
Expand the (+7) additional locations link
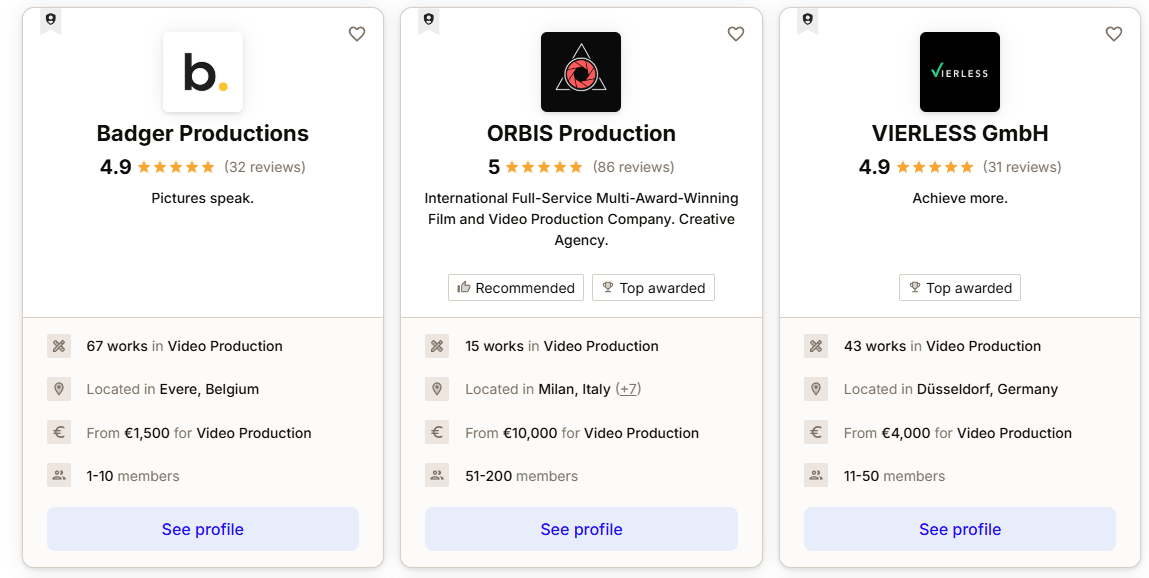[628, 389]
